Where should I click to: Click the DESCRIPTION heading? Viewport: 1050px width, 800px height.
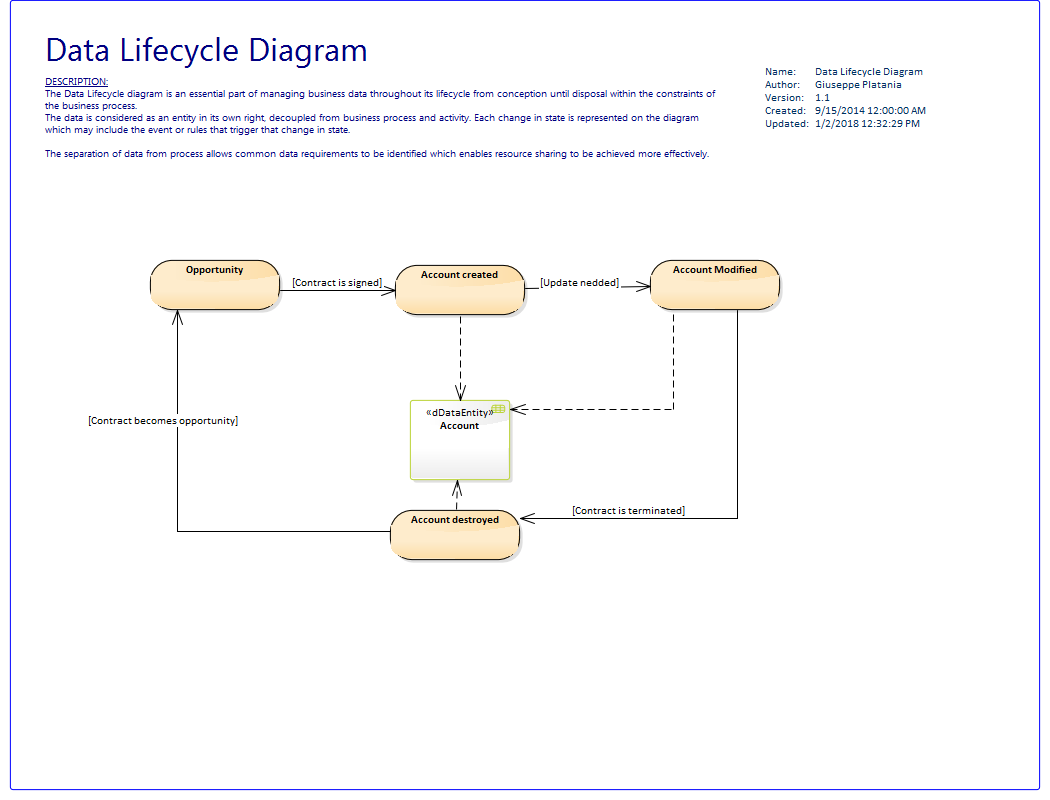[x=76, y=82]
